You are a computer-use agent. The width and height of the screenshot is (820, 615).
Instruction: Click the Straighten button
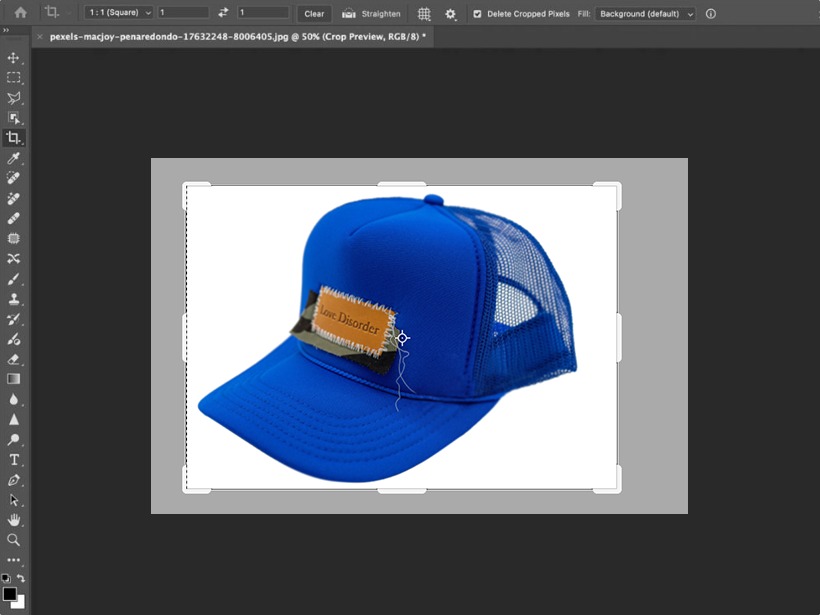pyautogui.click(x=372, y=14)
